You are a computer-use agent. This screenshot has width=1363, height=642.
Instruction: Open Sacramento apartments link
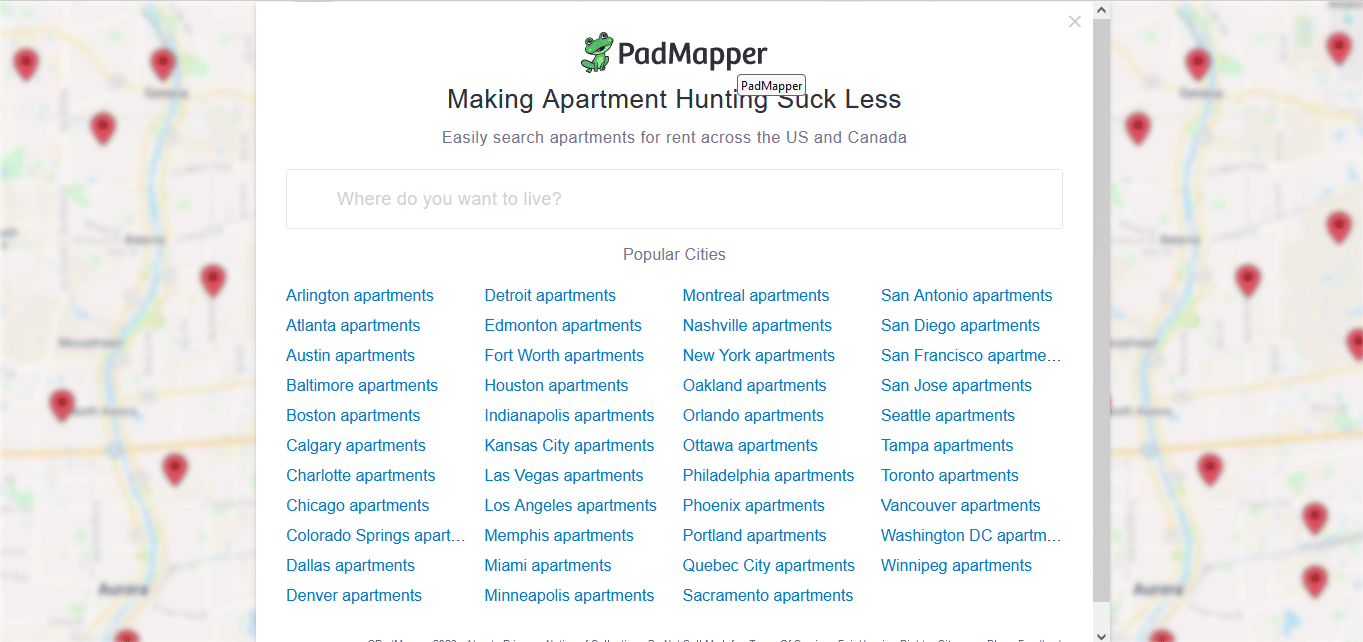click(767, 596)
